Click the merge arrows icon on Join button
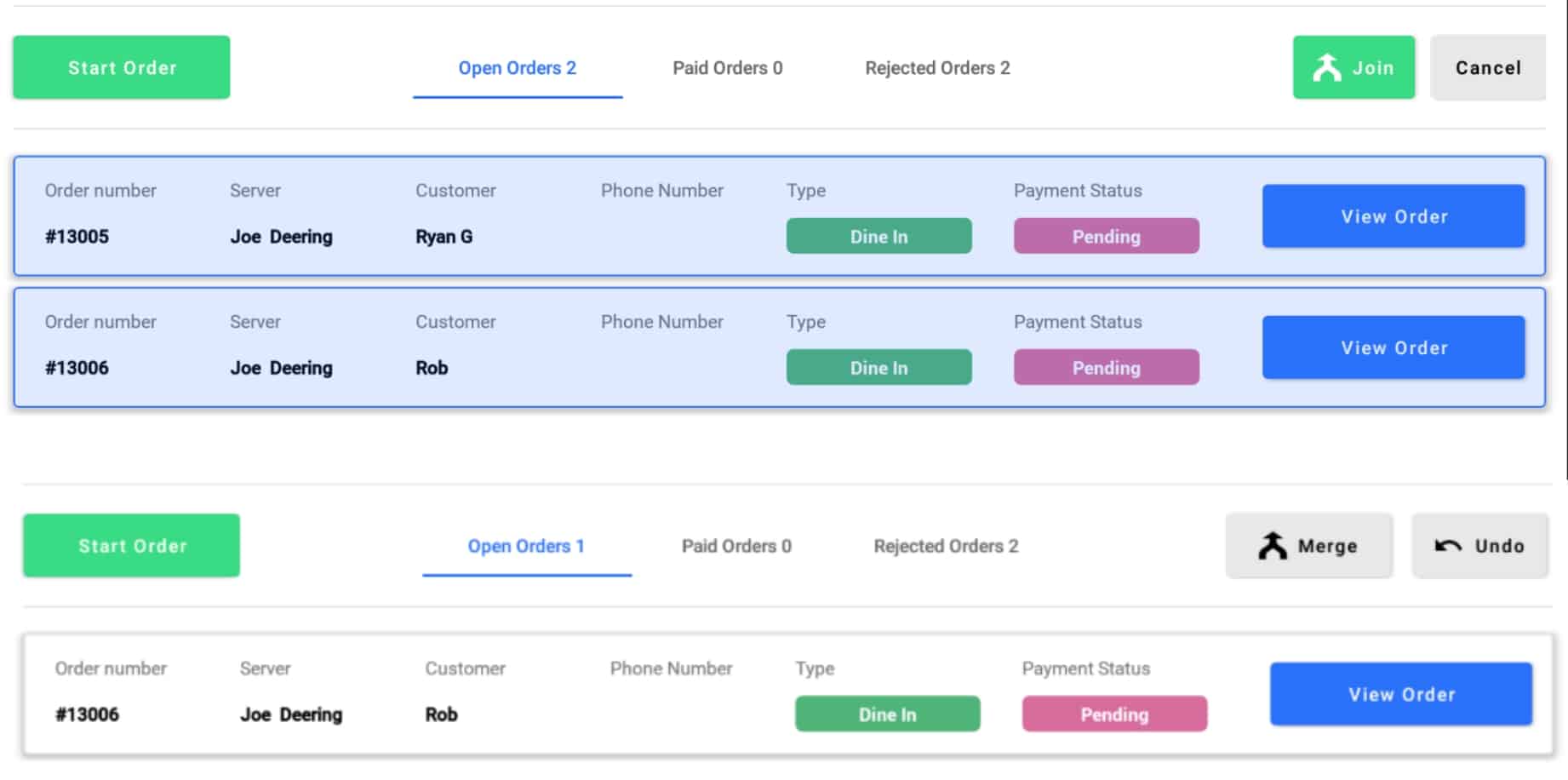This screenshot has height=780, width=1568. tap(1326, 67)
